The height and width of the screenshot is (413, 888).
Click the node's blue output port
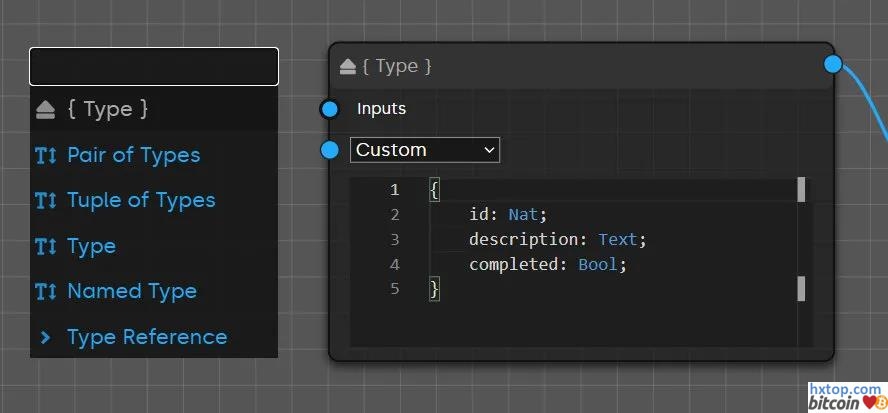[832, 64]
